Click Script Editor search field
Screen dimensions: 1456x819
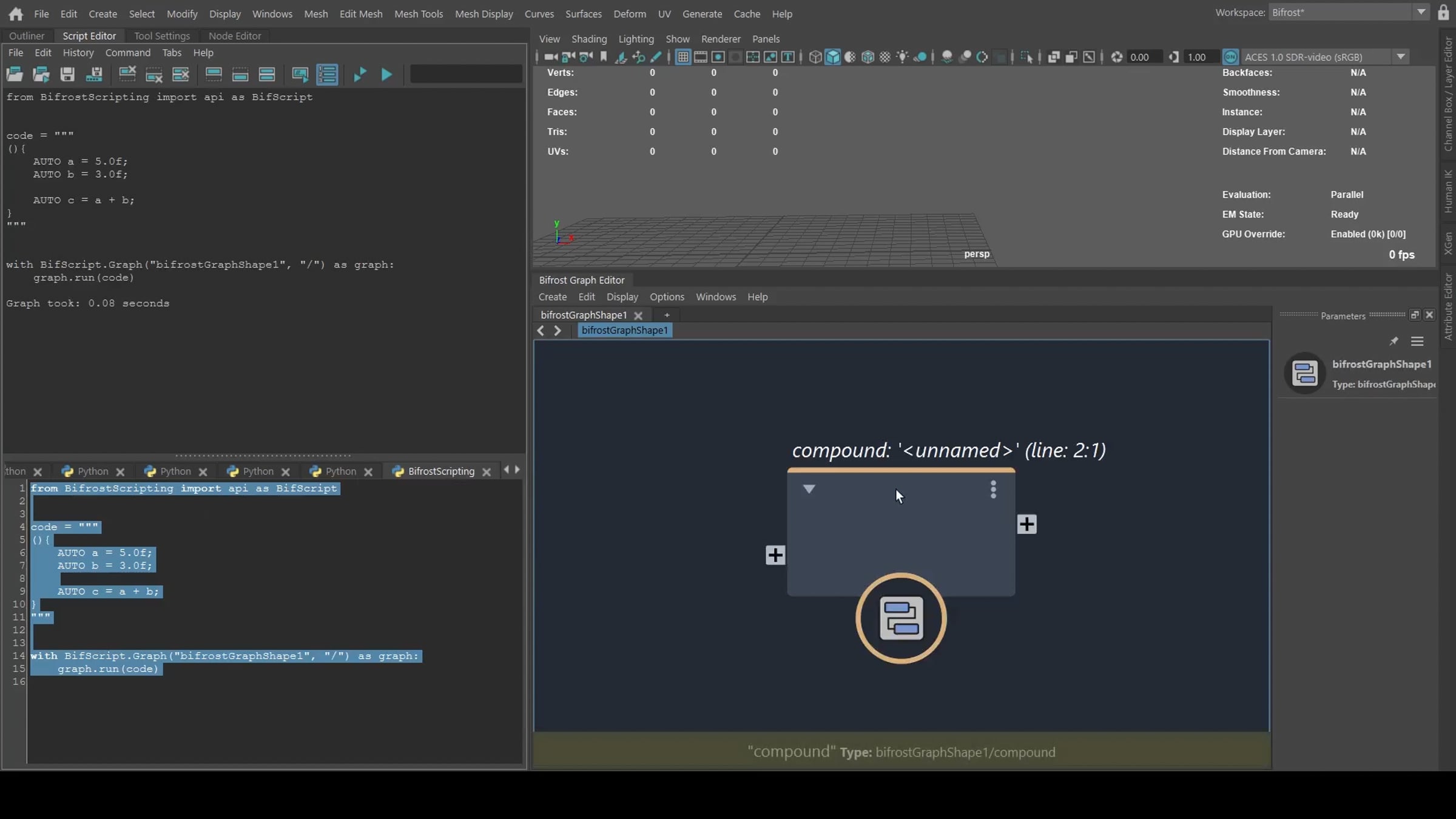point(466,74)
